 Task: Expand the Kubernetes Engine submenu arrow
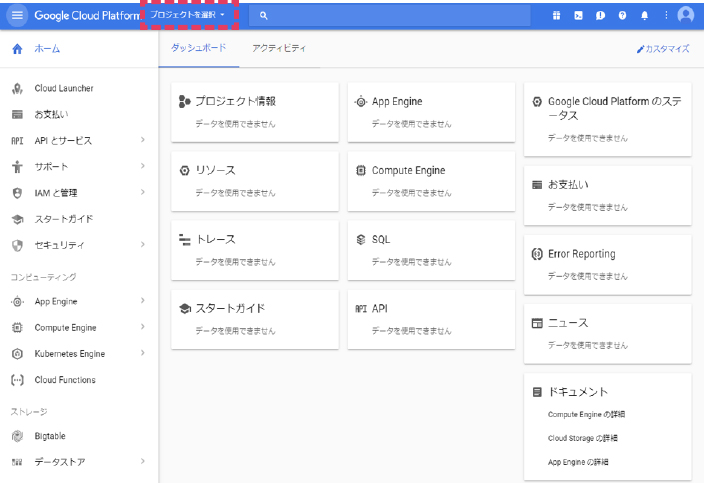coord(143,353)
